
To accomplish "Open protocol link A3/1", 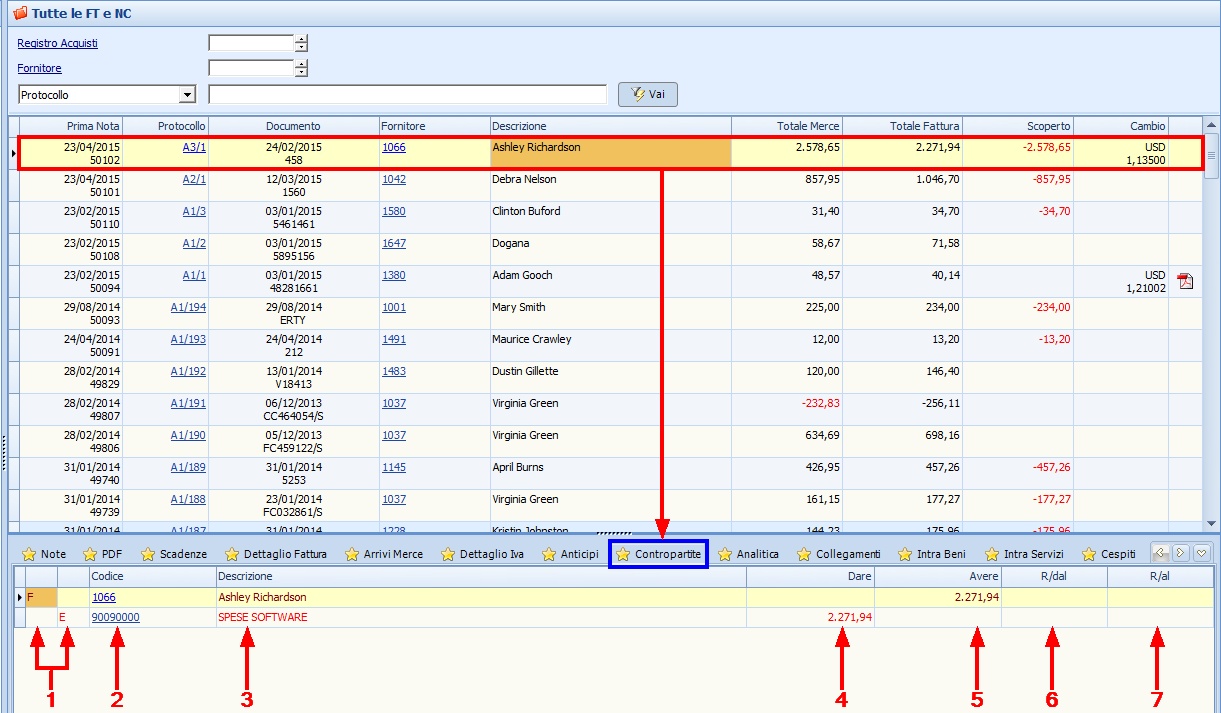I will [194, 147].
